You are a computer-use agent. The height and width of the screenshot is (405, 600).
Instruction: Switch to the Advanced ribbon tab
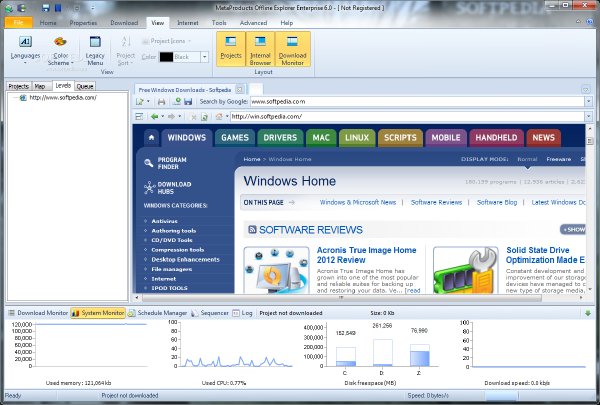(x=253, y=23)
